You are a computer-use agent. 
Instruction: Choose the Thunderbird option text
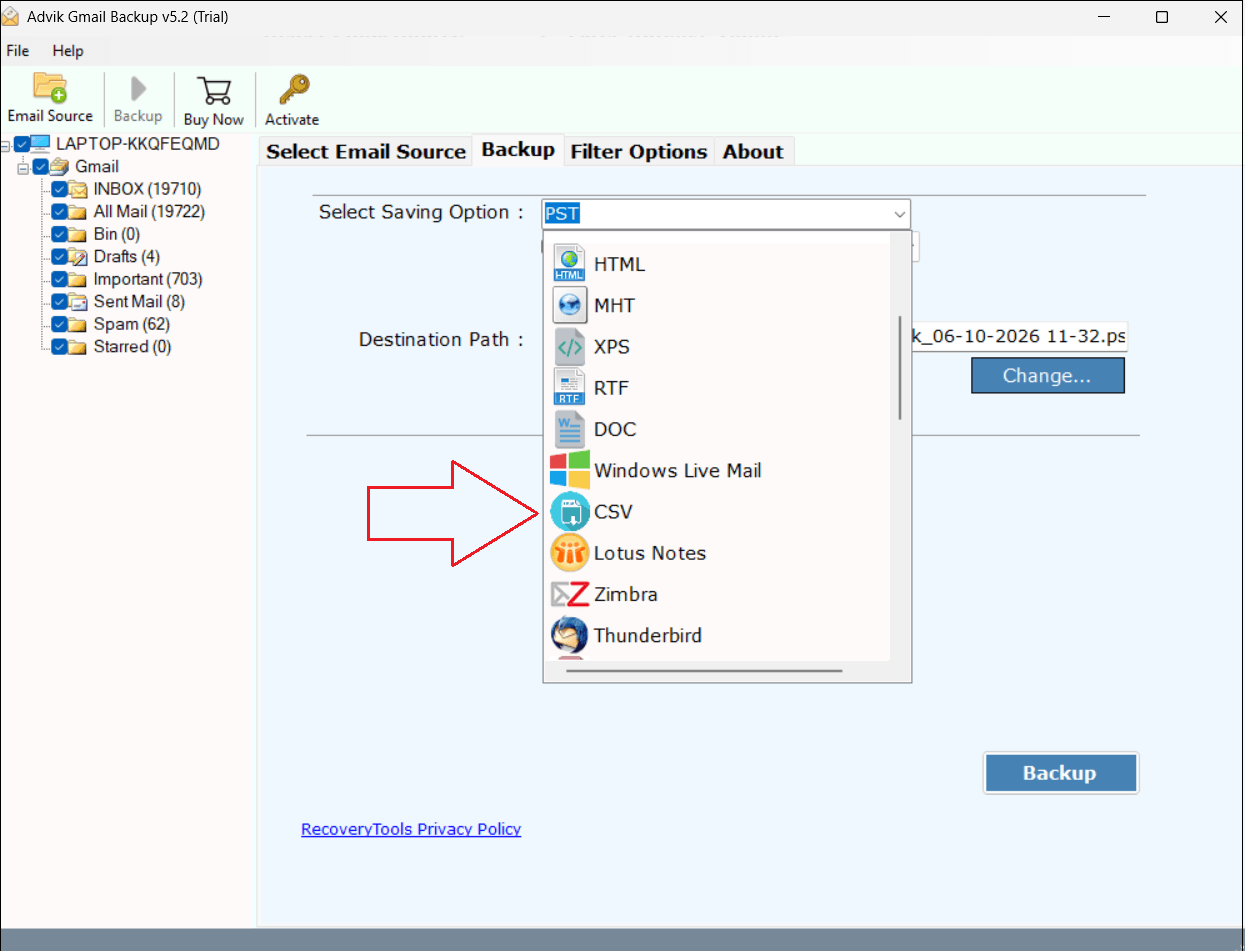(648, 635)
